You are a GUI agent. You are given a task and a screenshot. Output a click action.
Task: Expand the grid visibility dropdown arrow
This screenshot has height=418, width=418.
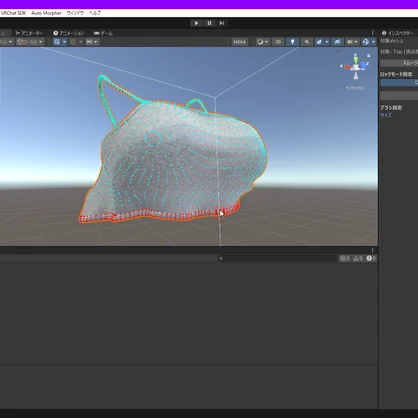[65, 42]
